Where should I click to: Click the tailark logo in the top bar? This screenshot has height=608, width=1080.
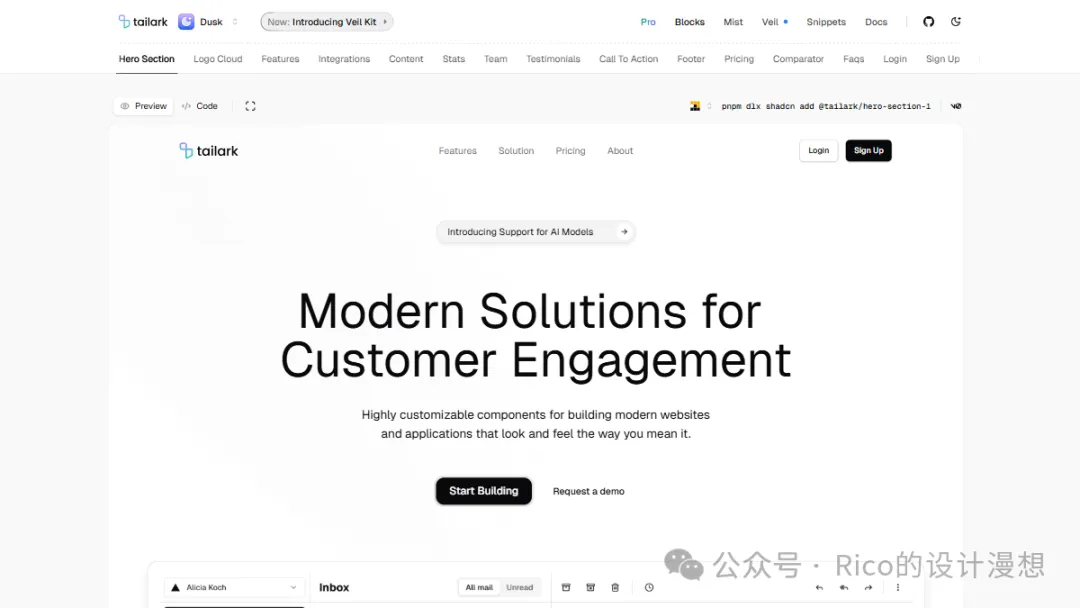click(143, 22)
